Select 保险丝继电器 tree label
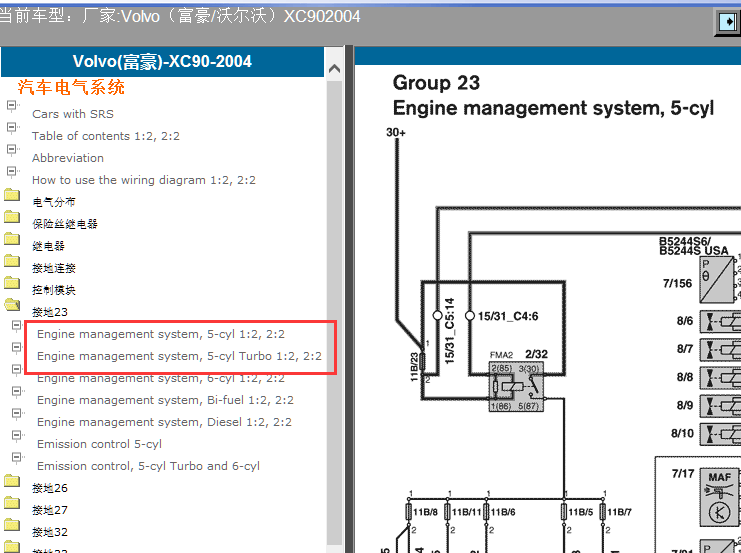Viewport: 741px width, 553px height. pos(65,224)
